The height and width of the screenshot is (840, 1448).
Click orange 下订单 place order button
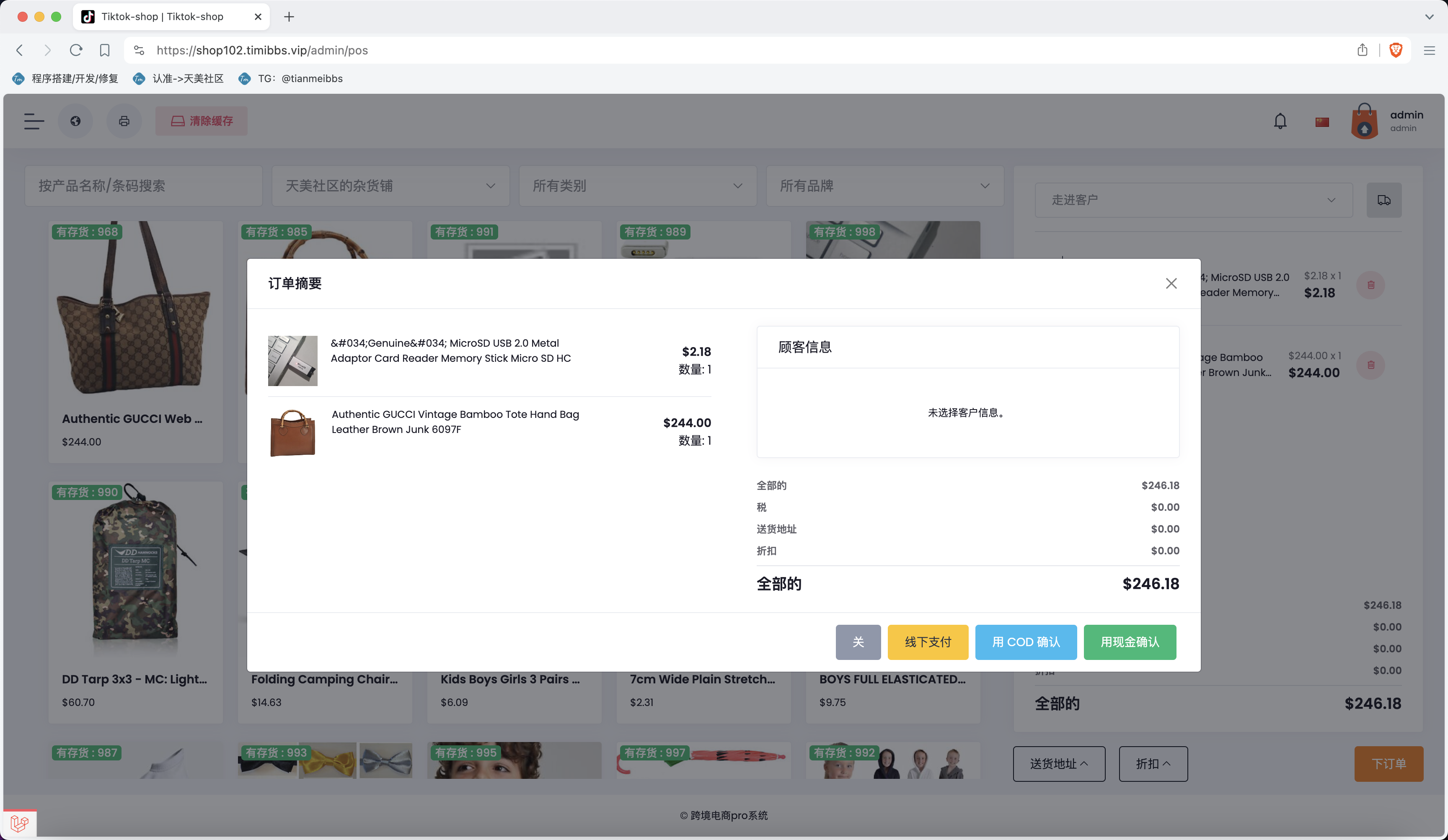[1388, 764]
